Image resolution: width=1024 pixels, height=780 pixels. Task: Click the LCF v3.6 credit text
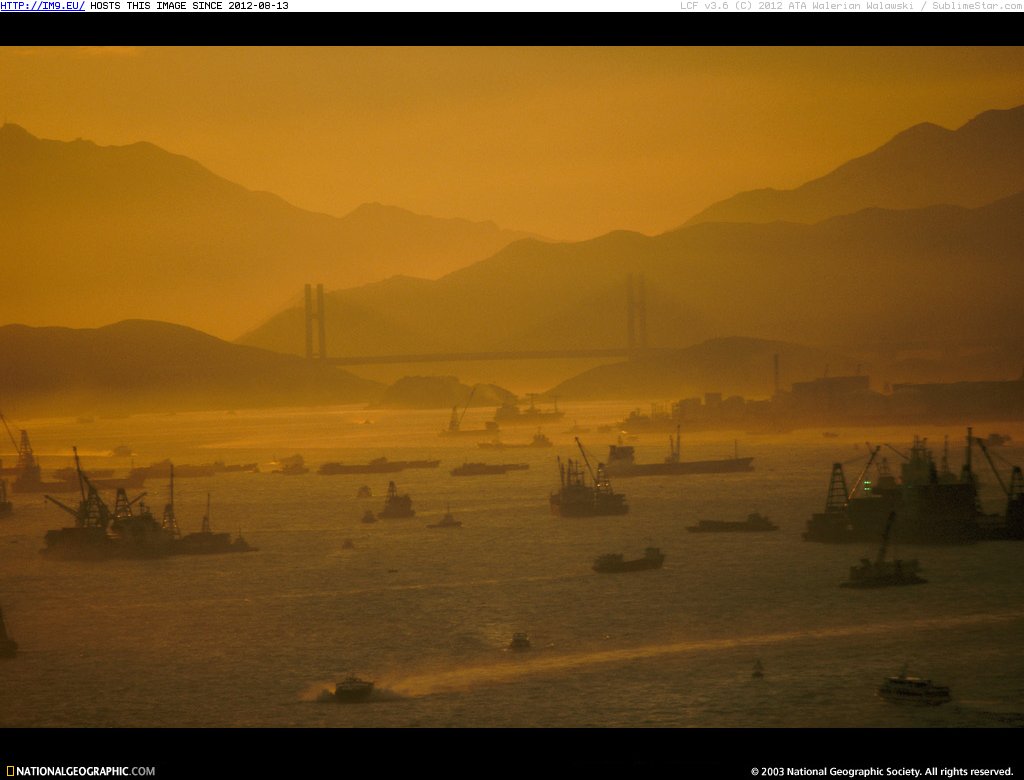tap(852, 6)
